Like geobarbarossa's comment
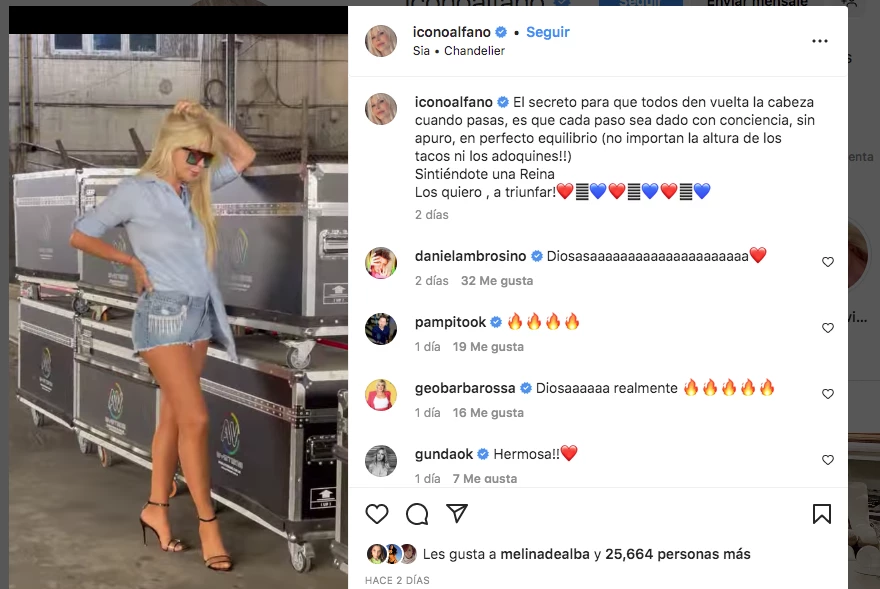The height and width of the screenshot is (589, 880). pos(828,394)
